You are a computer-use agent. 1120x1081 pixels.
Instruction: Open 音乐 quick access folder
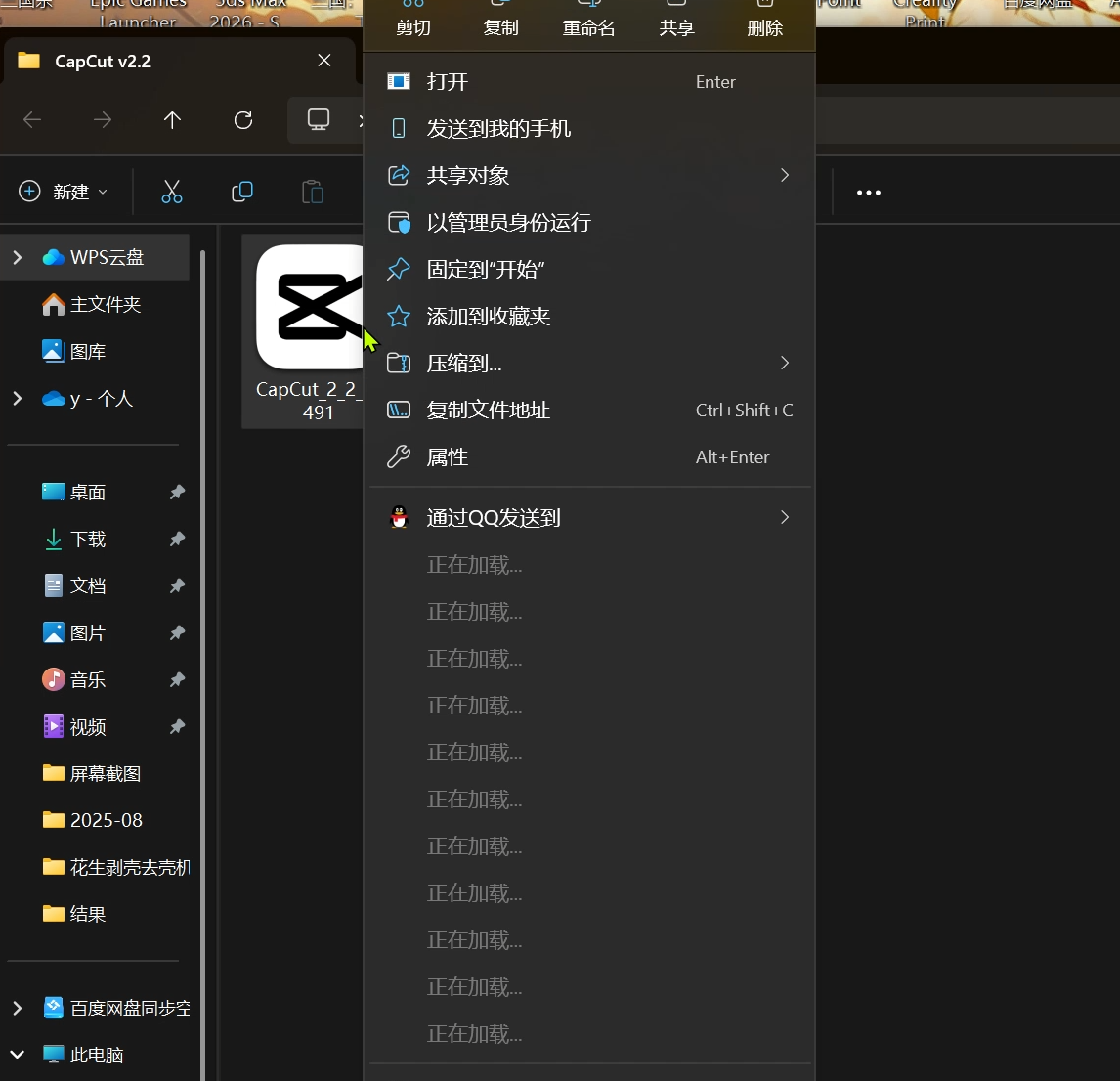click(73, 679)
